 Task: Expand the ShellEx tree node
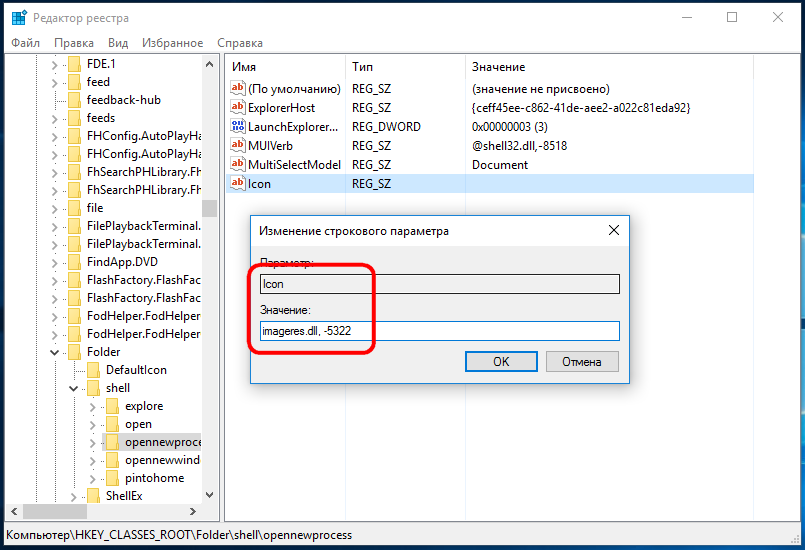[x=73, y=497]
